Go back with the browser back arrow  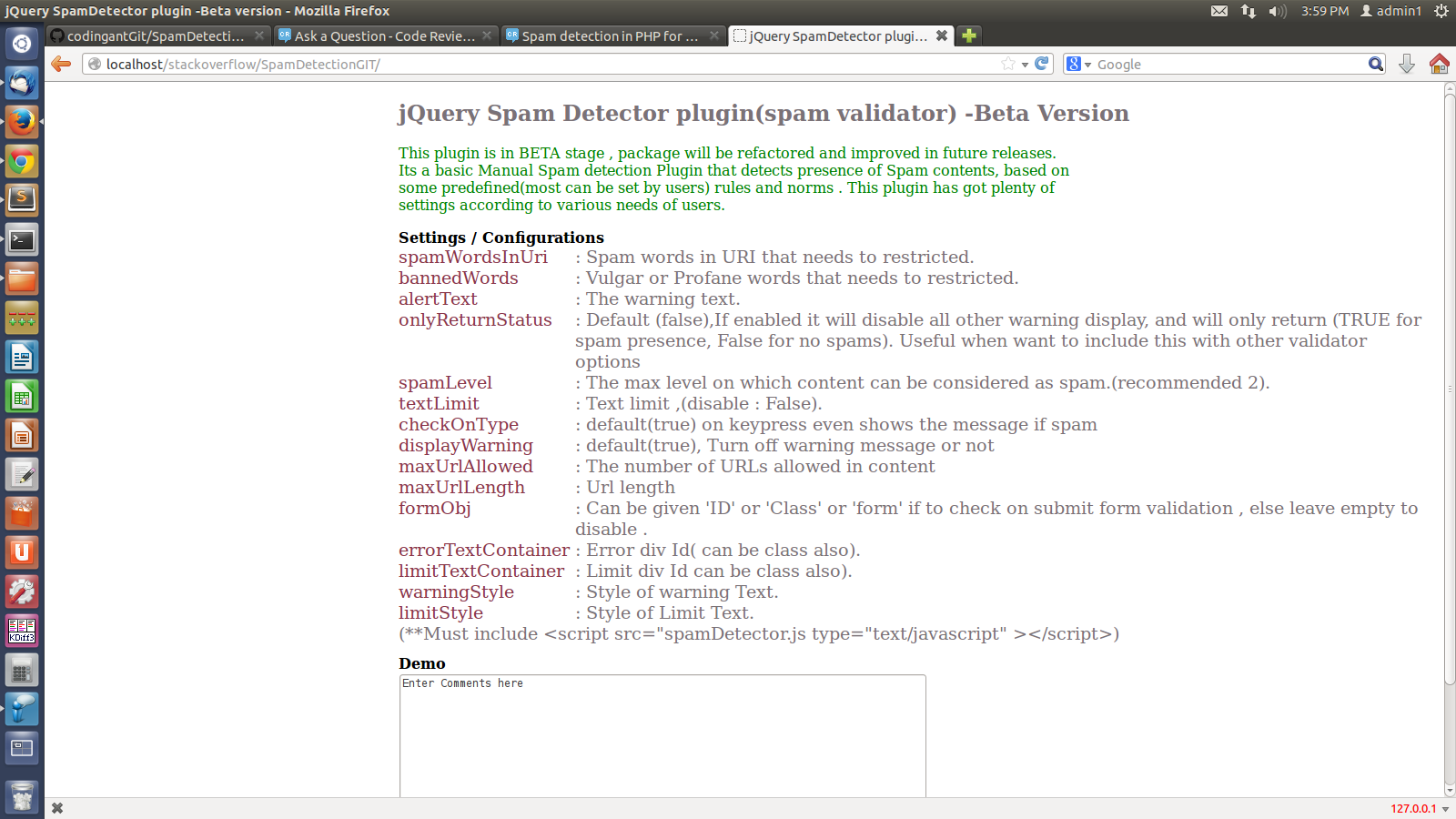61,64
